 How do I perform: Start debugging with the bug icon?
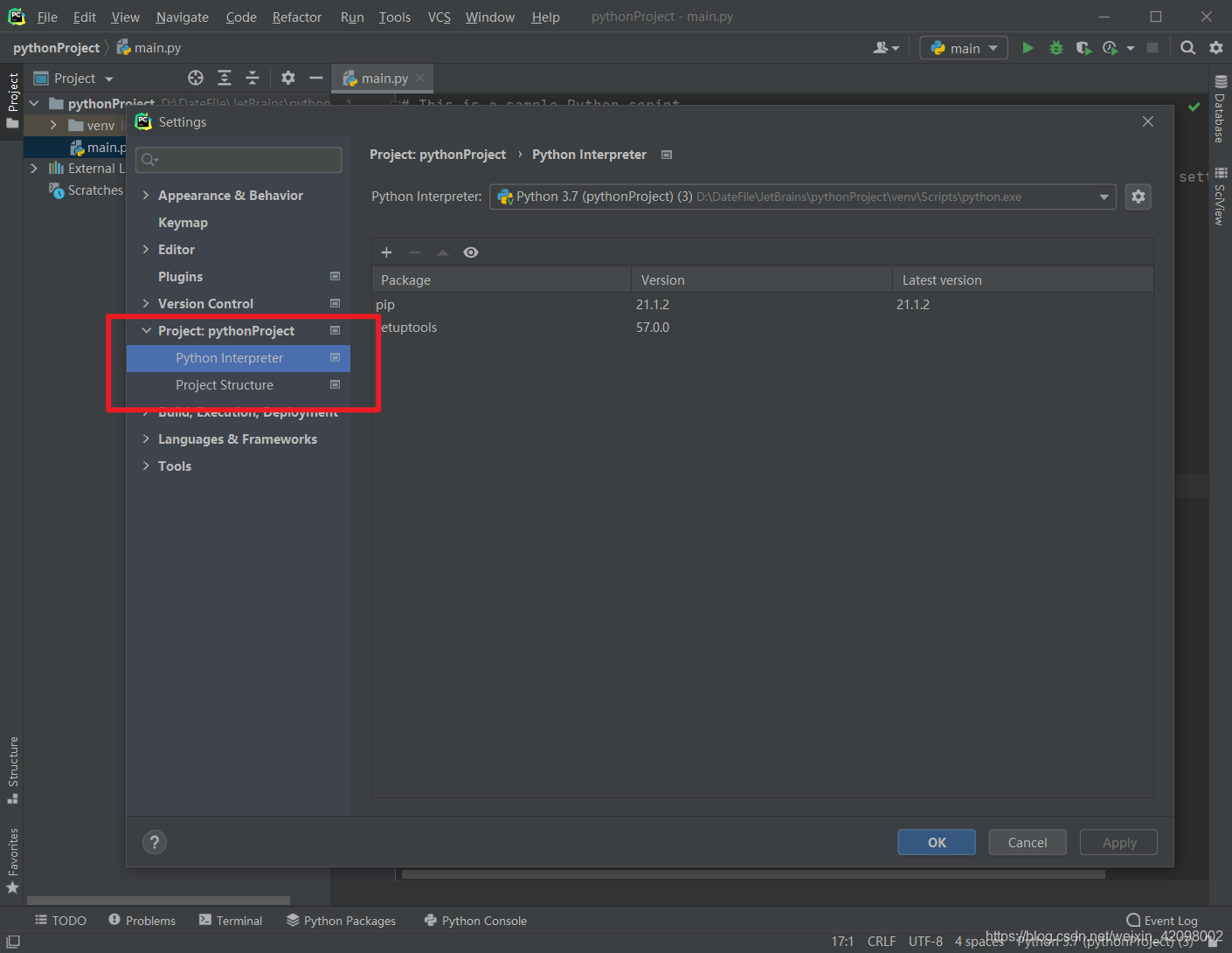coord(1056,48)
